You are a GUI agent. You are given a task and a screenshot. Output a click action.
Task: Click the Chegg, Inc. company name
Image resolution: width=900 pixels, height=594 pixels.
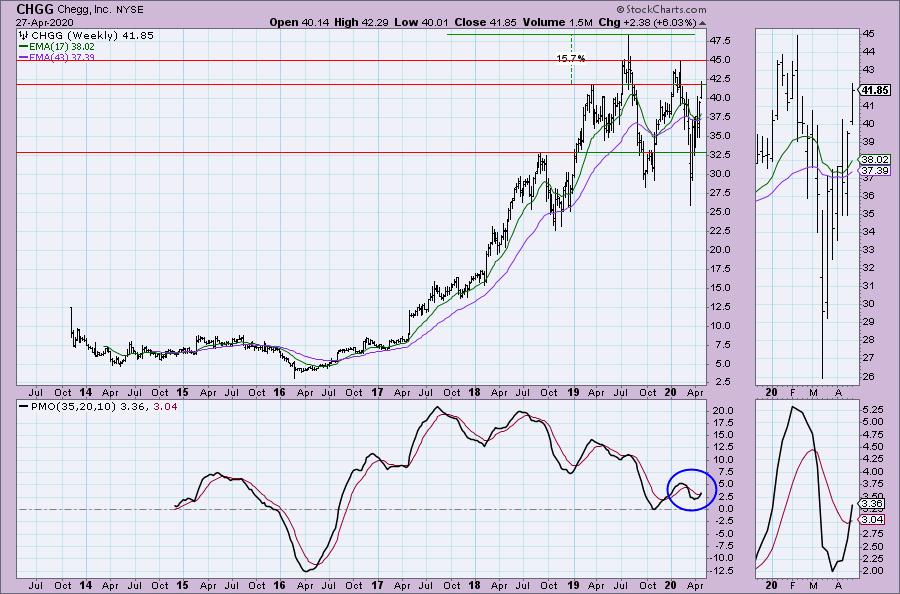(84, 10)
